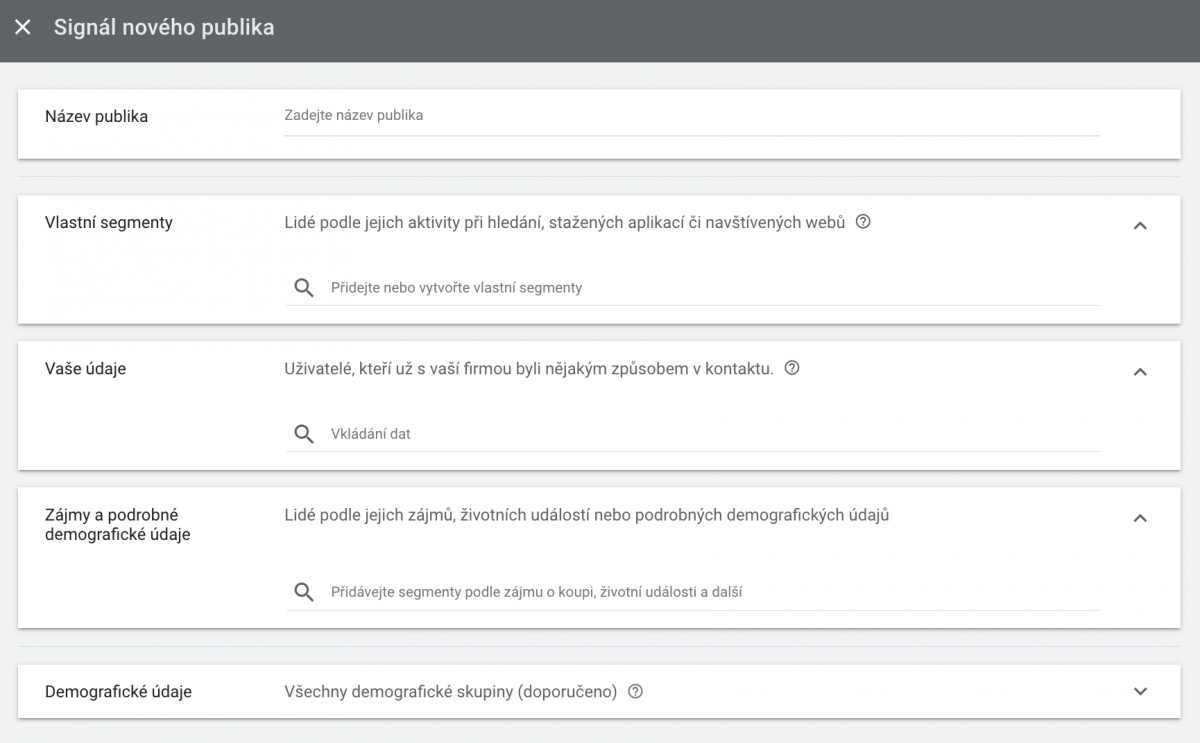Screen dimensions: 1200x743
Task: Collapse the Vlastní segmenty section
Action: click(1140, 226)
